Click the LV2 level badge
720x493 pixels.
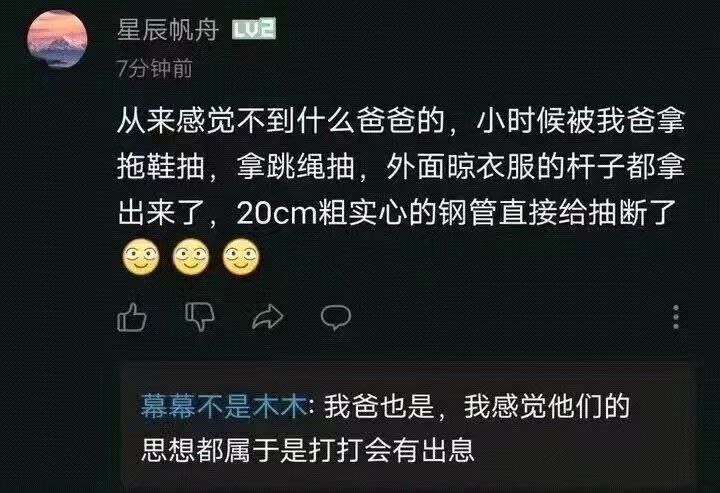[x=254, y=29]
